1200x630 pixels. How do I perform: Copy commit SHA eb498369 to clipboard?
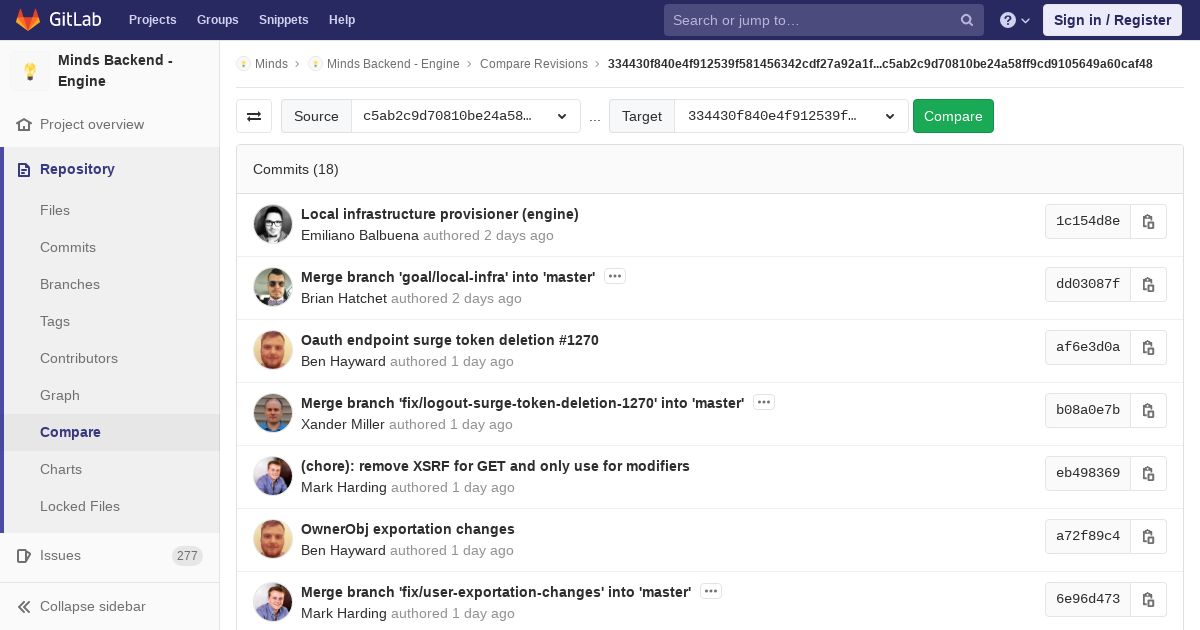1148,474
